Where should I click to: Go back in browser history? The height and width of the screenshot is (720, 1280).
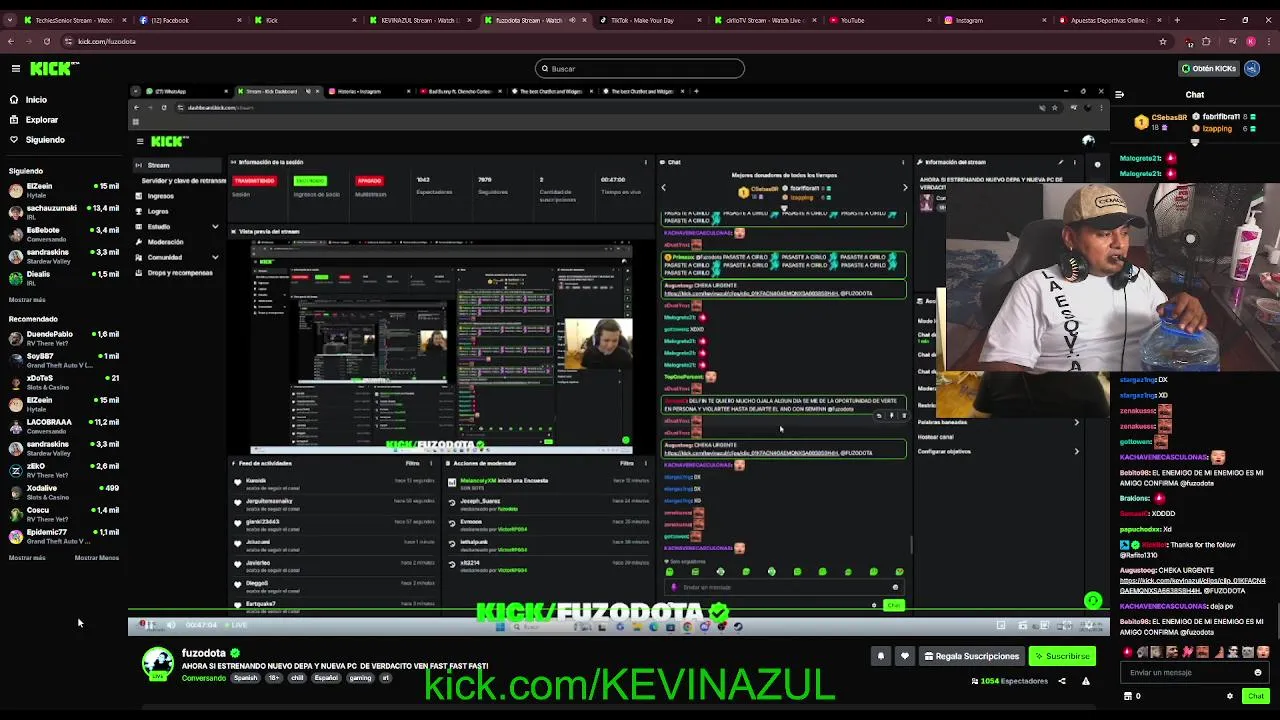(10, 41)
